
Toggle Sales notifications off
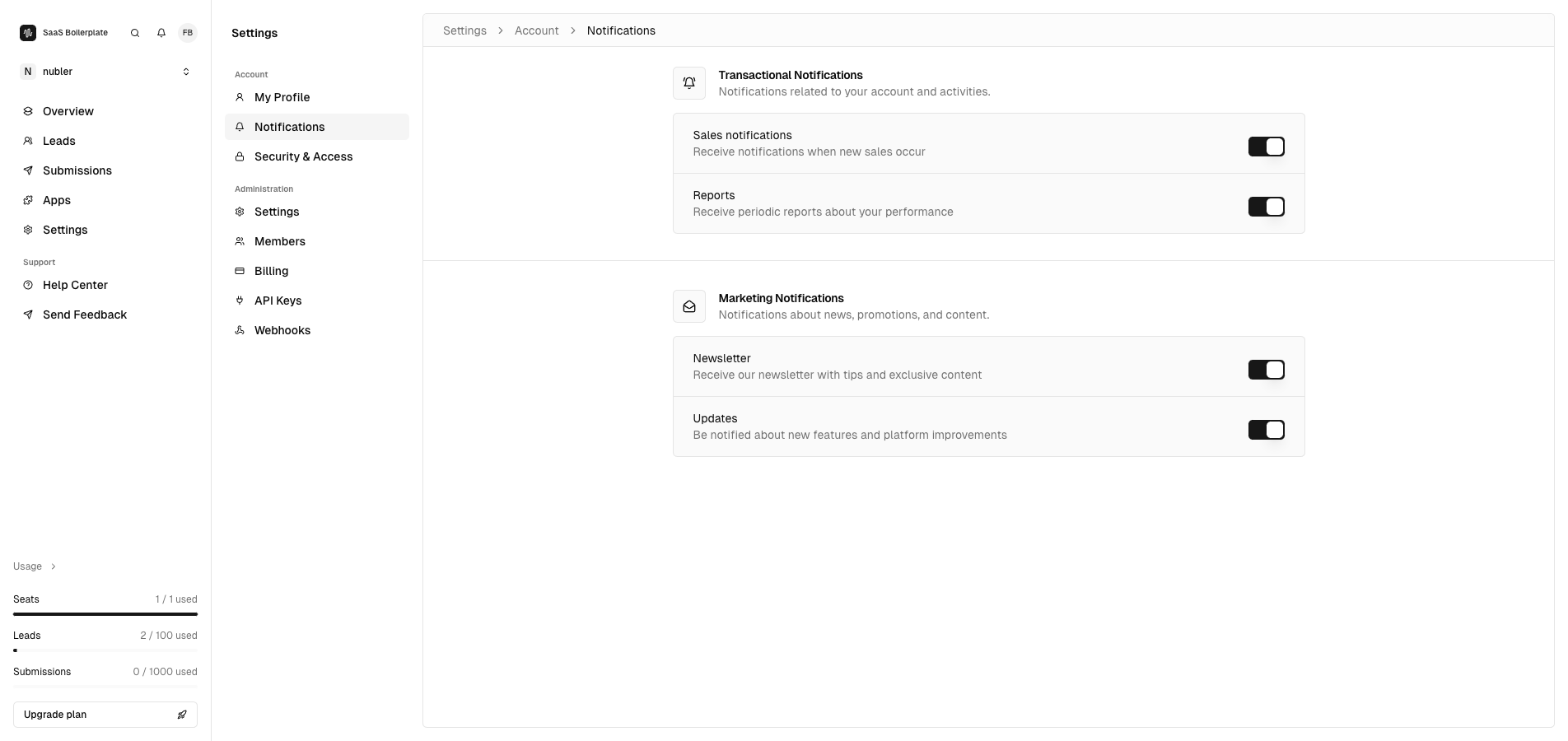(1267, 147)
